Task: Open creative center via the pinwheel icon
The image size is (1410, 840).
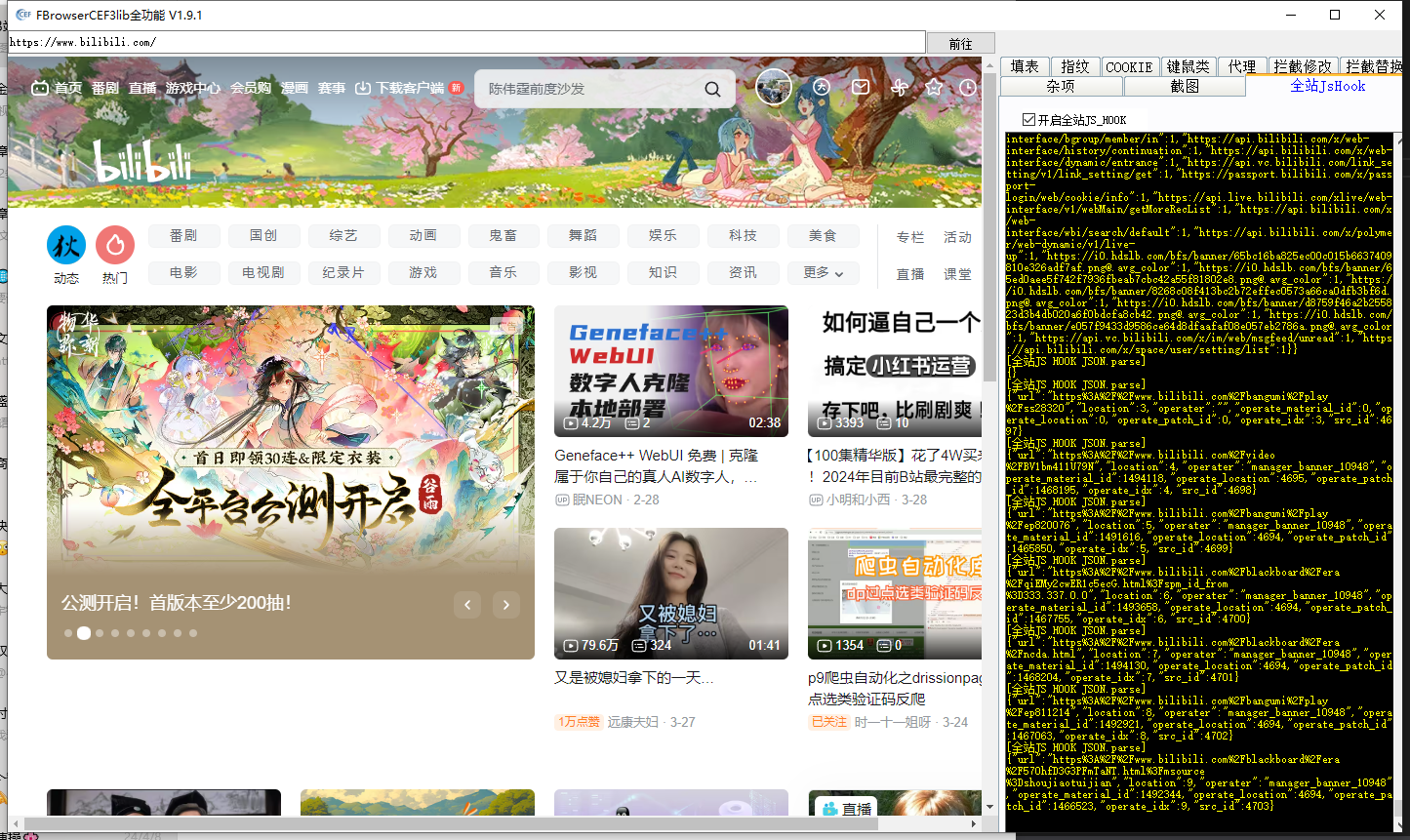Action: point(898,87)
